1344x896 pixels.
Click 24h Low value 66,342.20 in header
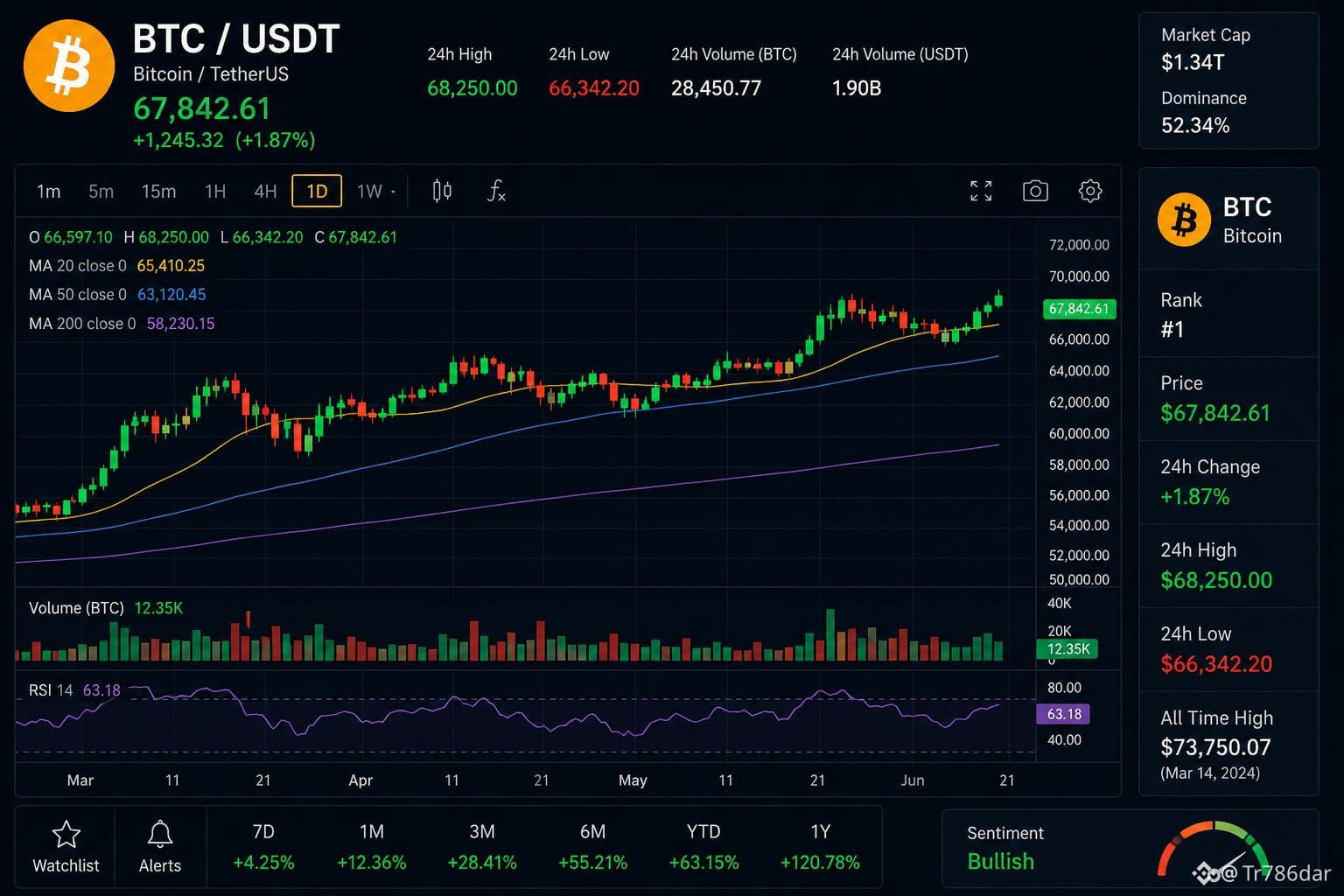coord(594,88)
